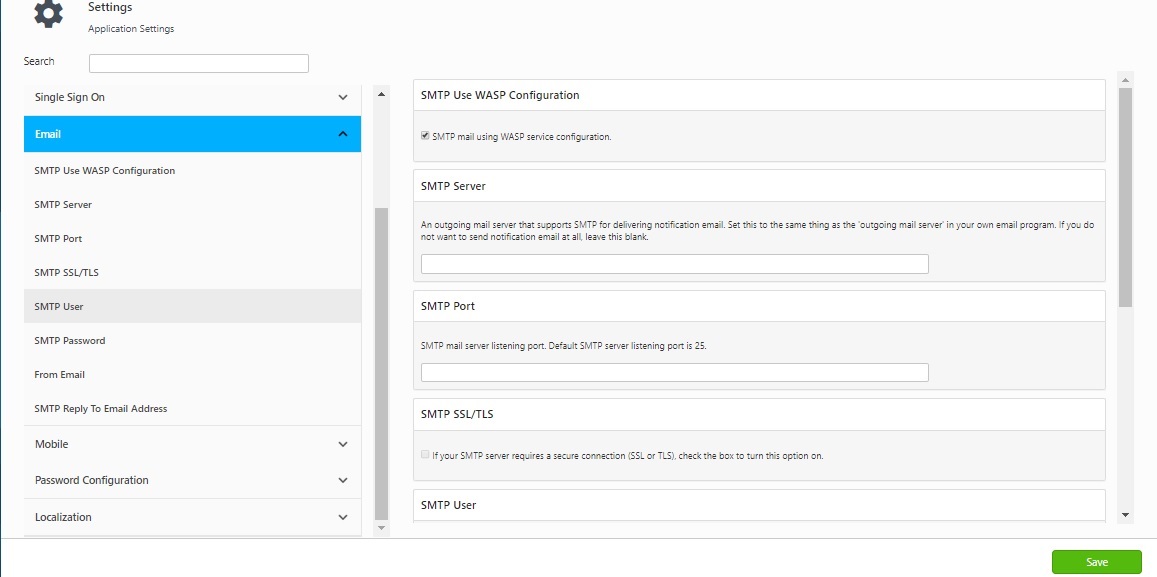Click the Settings gear icon
Viewport: 1157px width, 577px height.
point(48,14)
